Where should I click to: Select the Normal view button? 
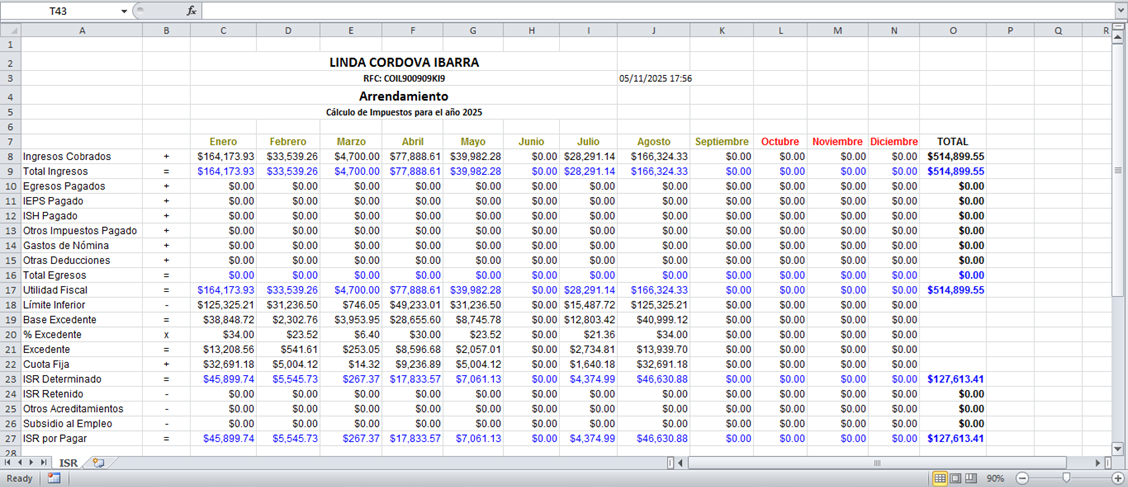(940, 479)
